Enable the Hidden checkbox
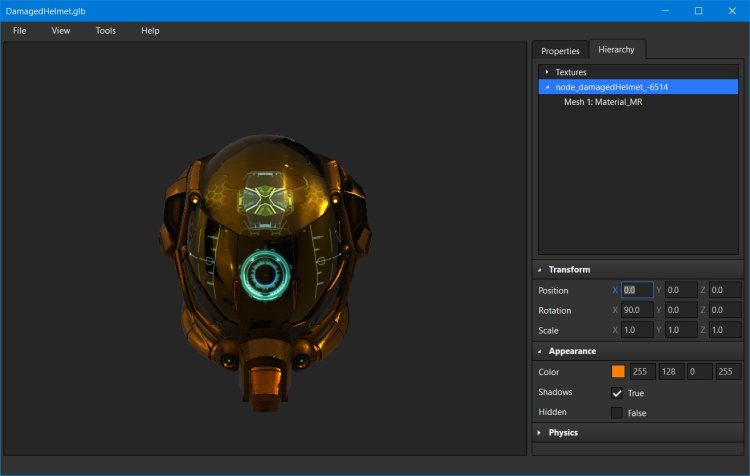This screenshot has height=476, width=750. (x=617, y=413)
